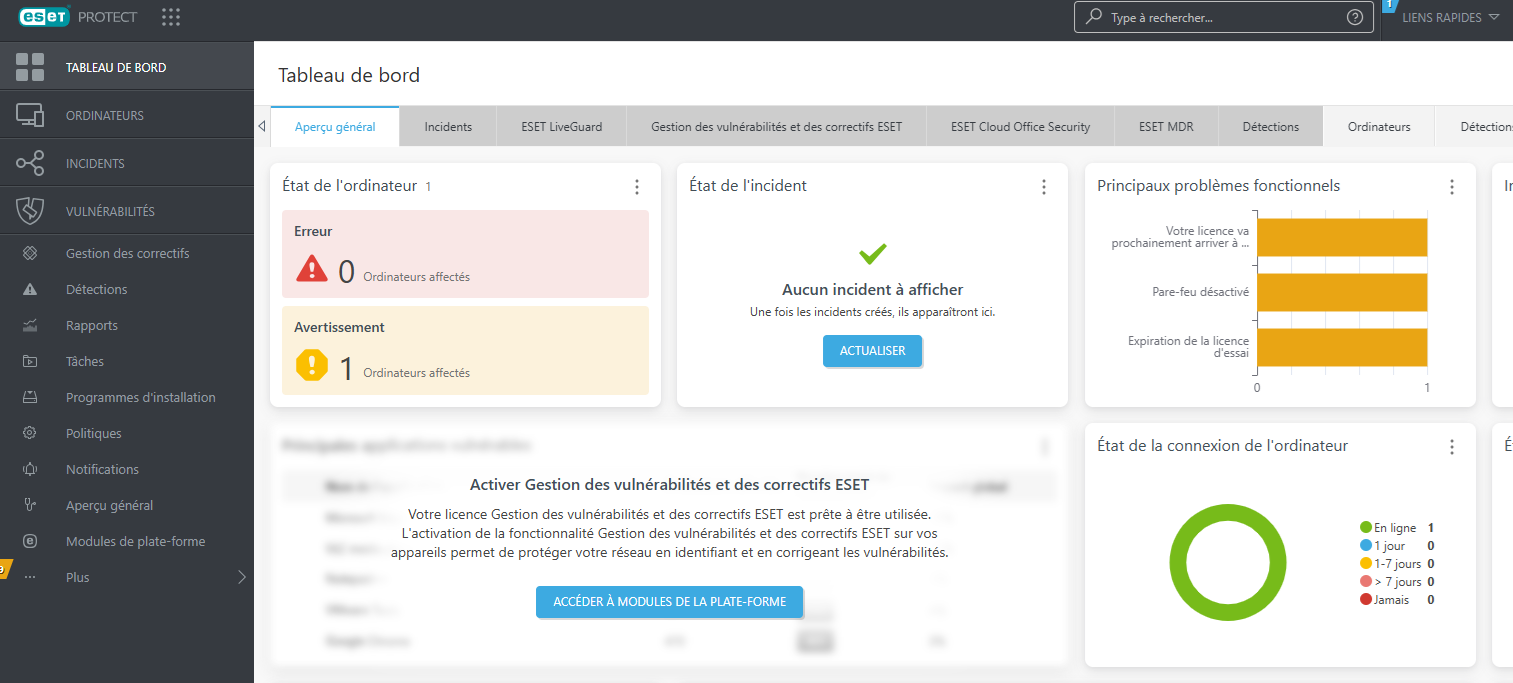Open the Détections tab next to ESET MDR
1513x683 pixels.
[x=1271, y=127]
